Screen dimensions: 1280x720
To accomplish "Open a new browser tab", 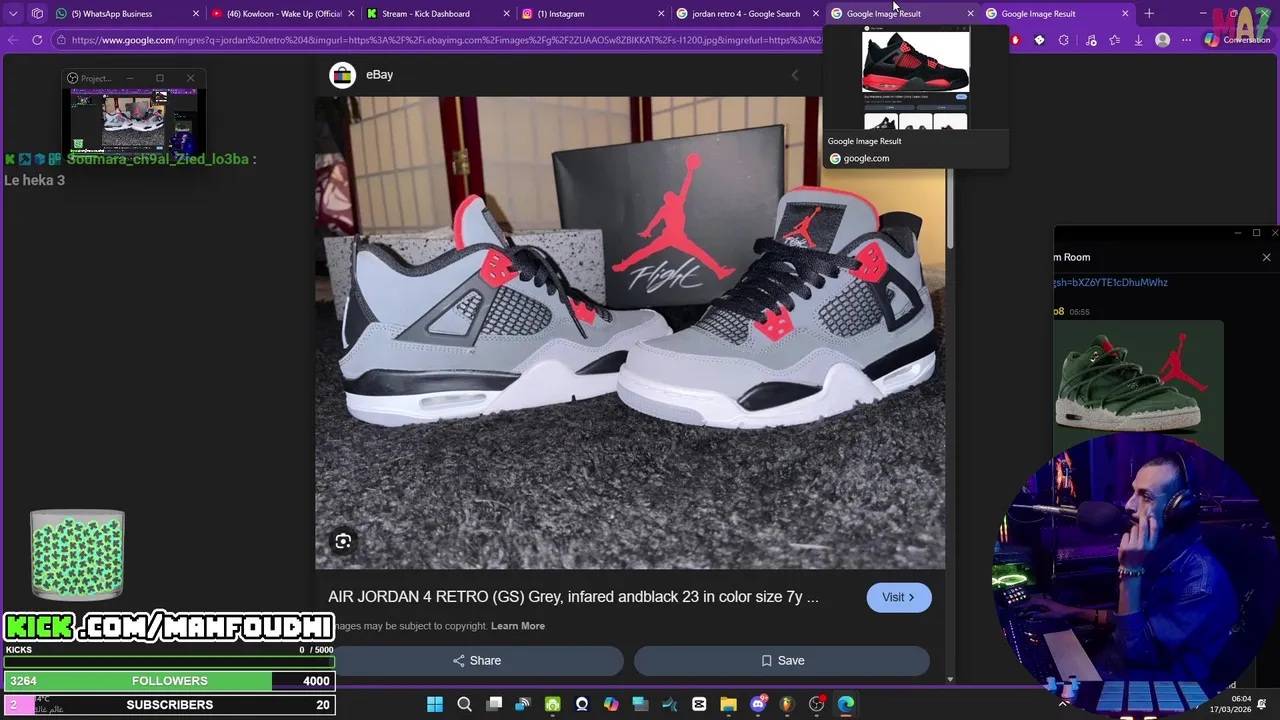I will click(x=1149, y=14).
